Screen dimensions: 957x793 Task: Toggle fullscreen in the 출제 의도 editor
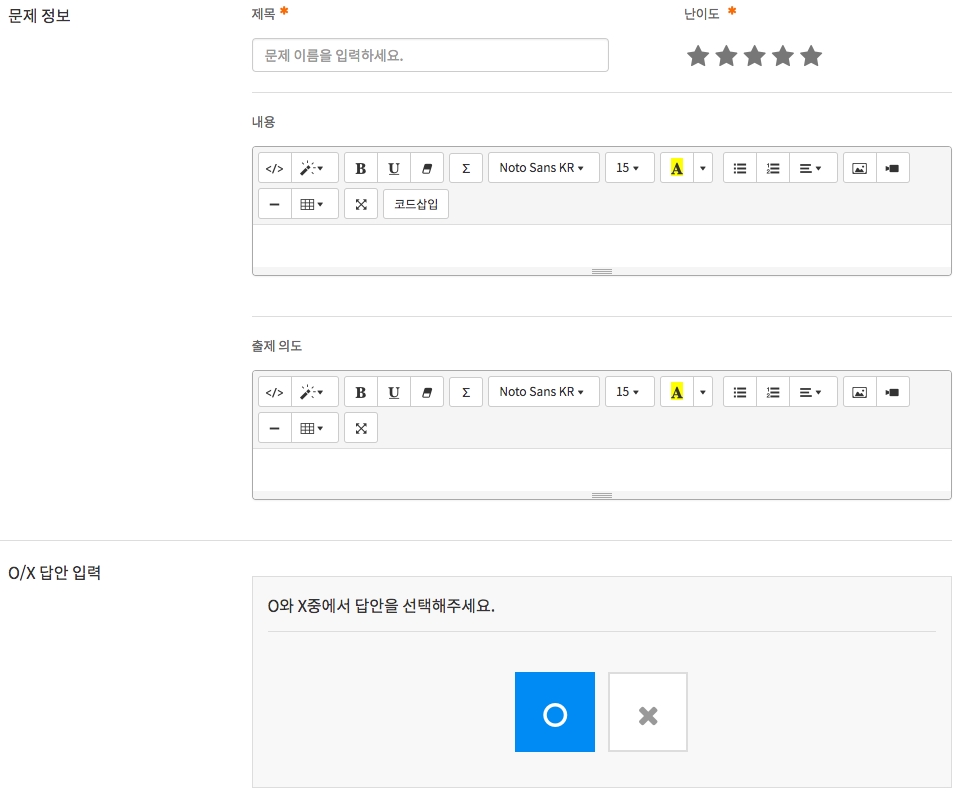point(361,428)
